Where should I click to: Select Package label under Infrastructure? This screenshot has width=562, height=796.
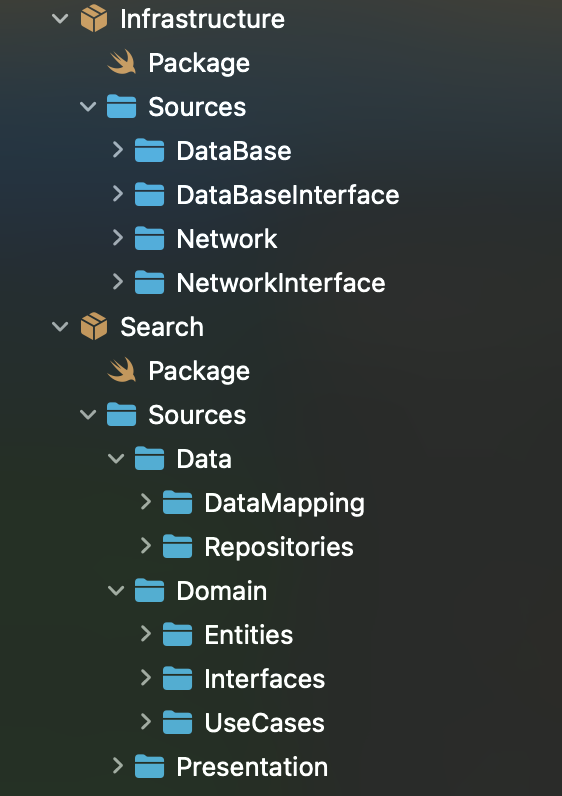[199, 64]
